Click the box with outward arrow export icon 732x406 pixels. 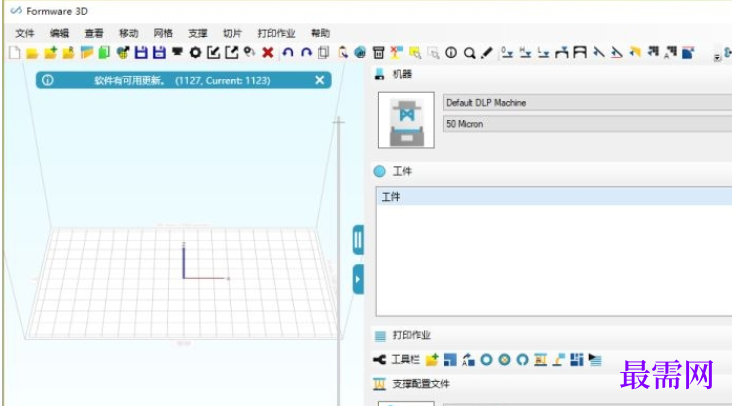click(x=232, y=53)
